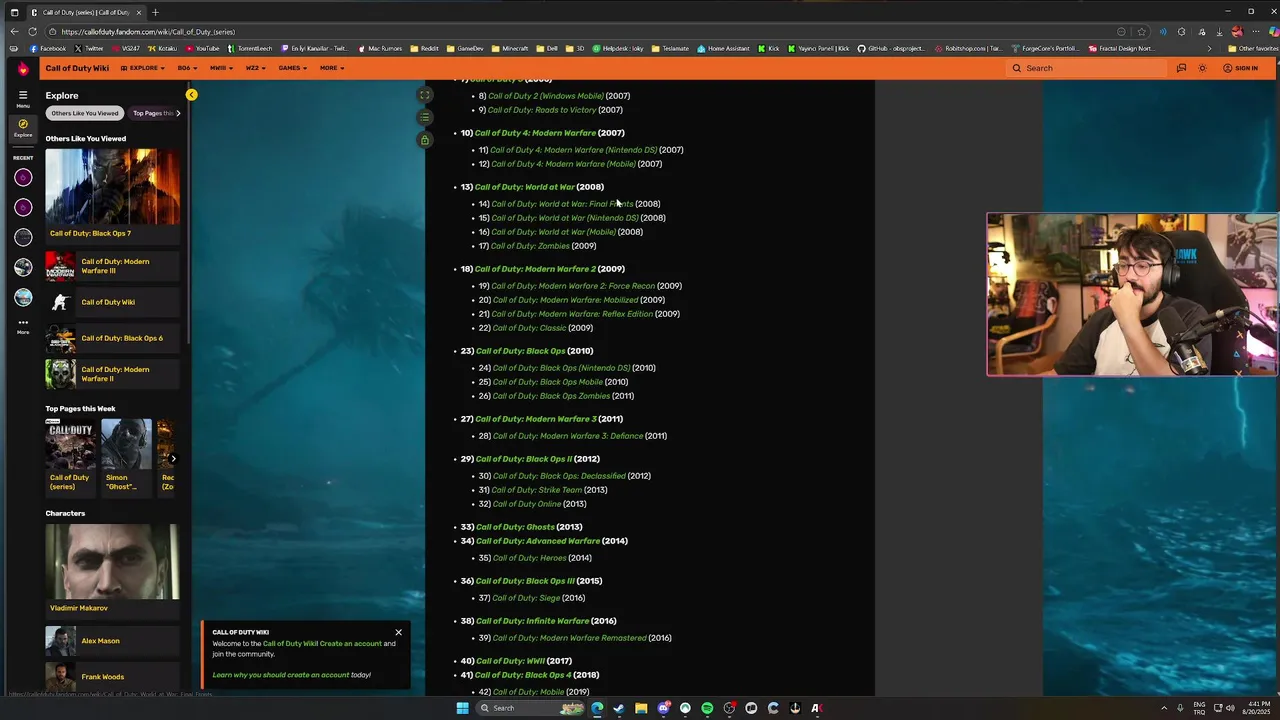Select the Top Pages this Week tab

click(x=153, y=113)
